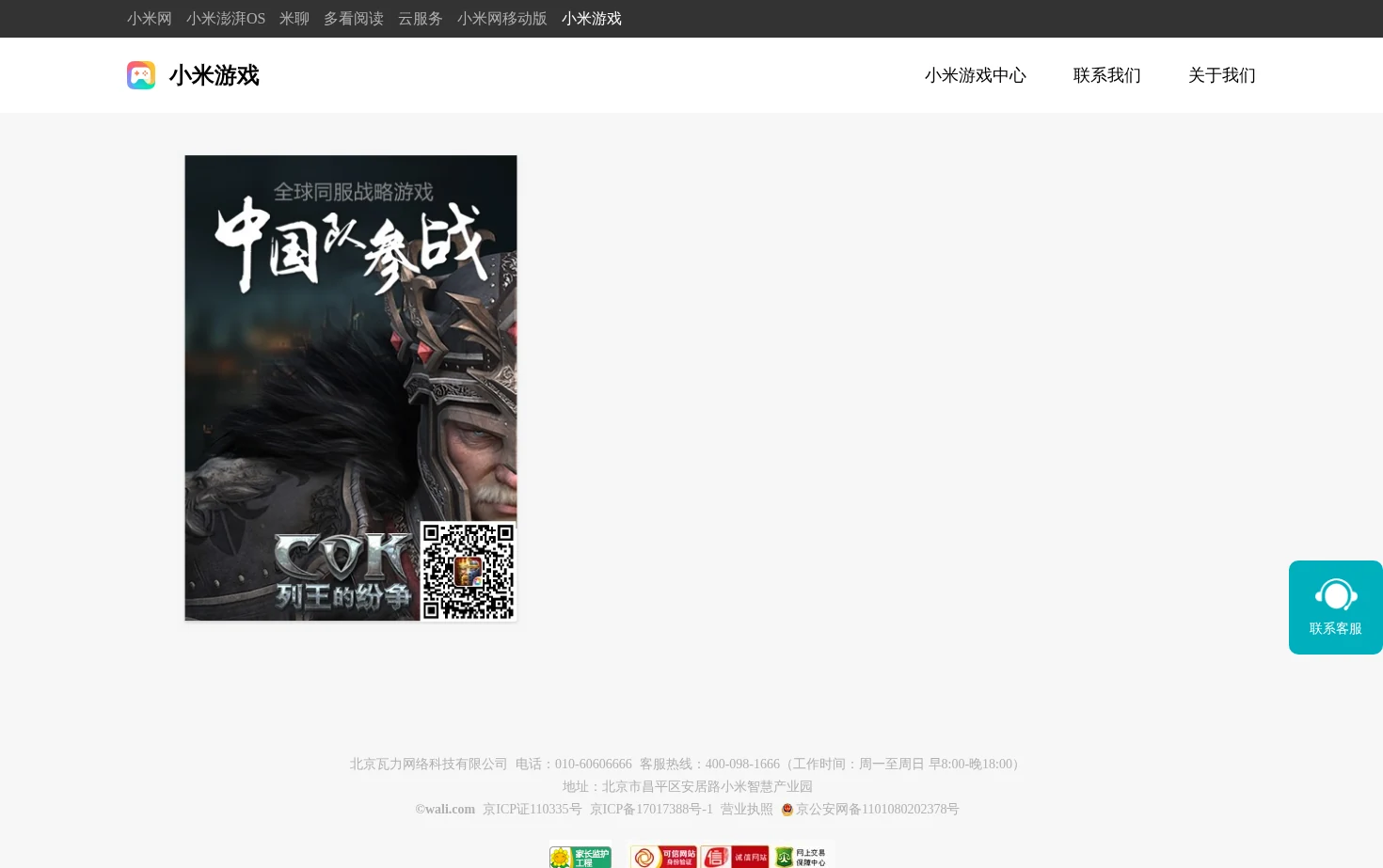Open 小米网移动版 in top bar

[502, 19]
